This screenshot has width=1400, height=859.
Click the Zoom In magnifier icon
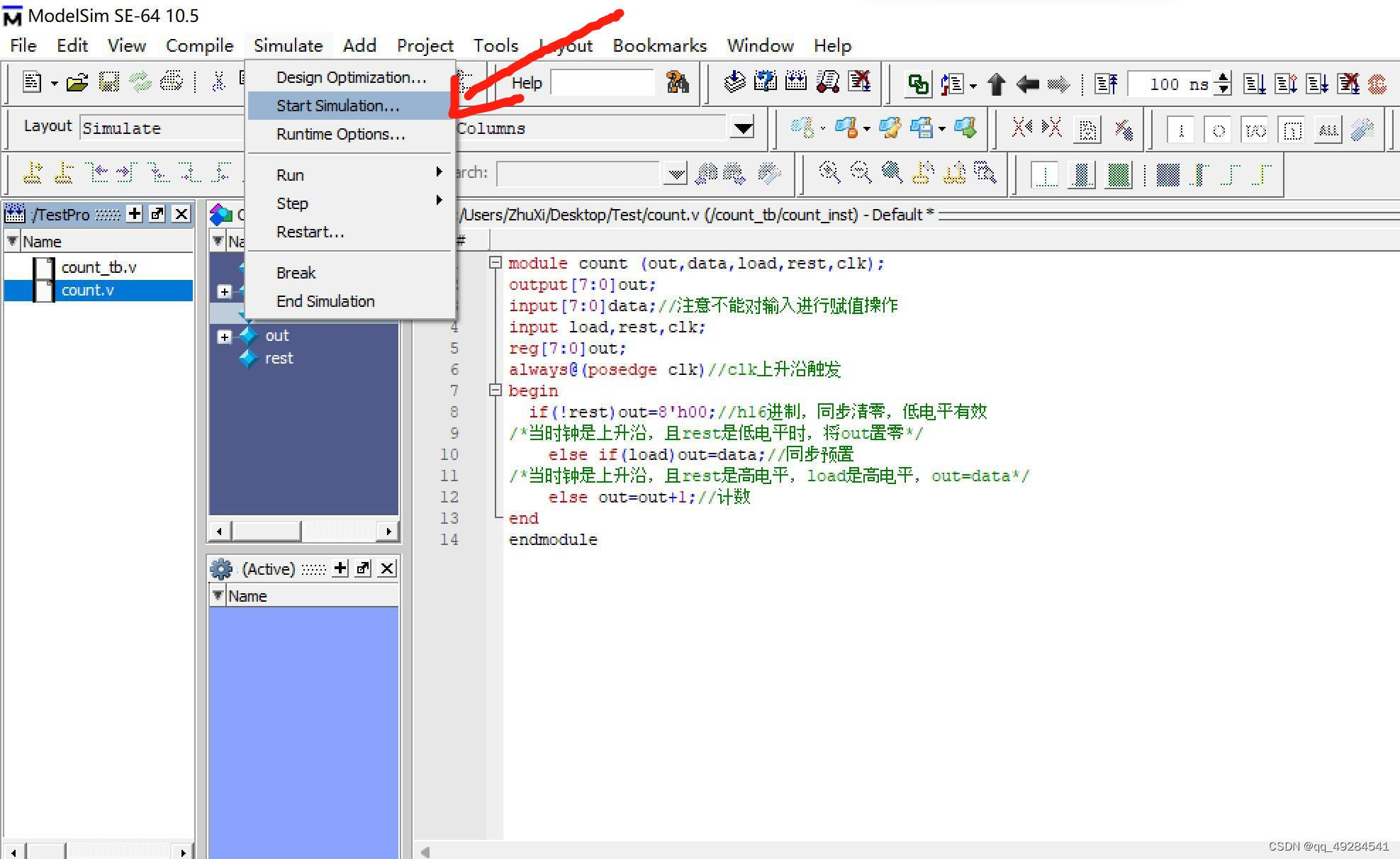[x=829, y=172]
